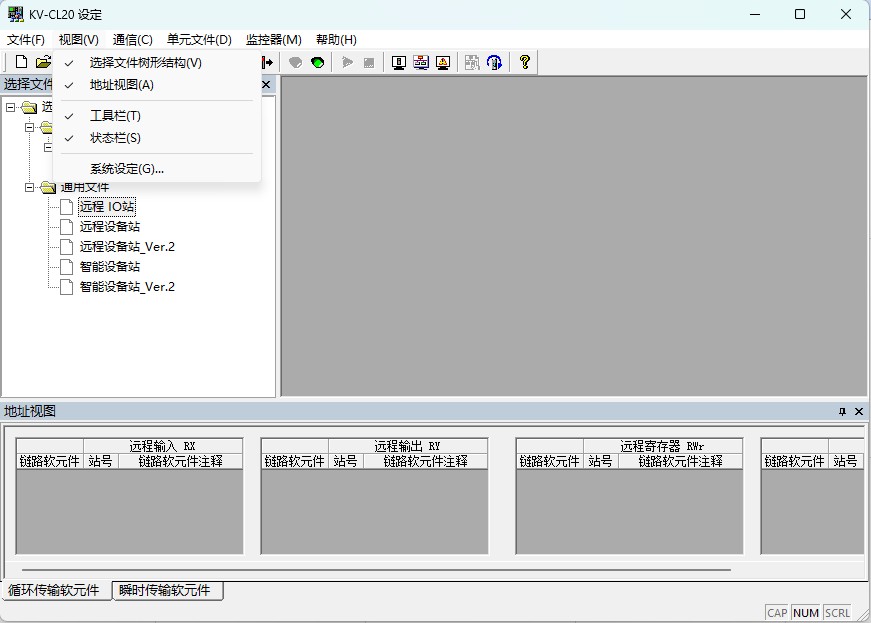
Task: Collapse the root folder in file tree
Action: 10,107
